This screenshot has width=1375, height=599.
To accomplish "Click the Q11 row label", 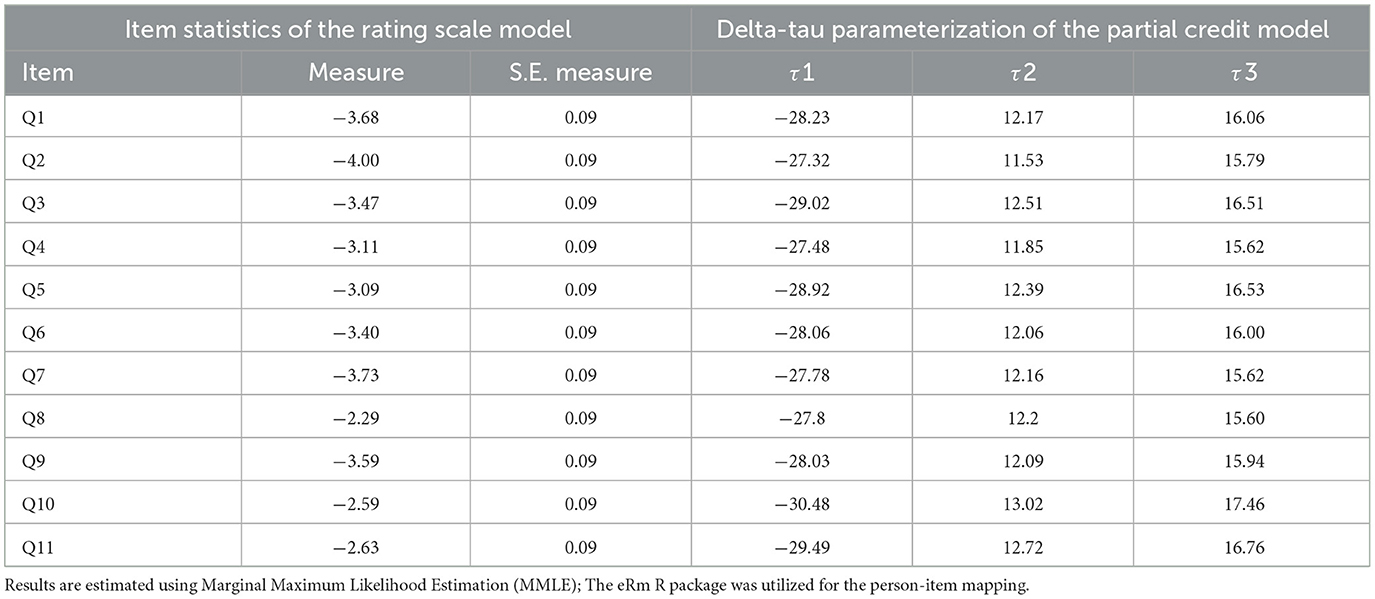I will click(x=27, y=546).
